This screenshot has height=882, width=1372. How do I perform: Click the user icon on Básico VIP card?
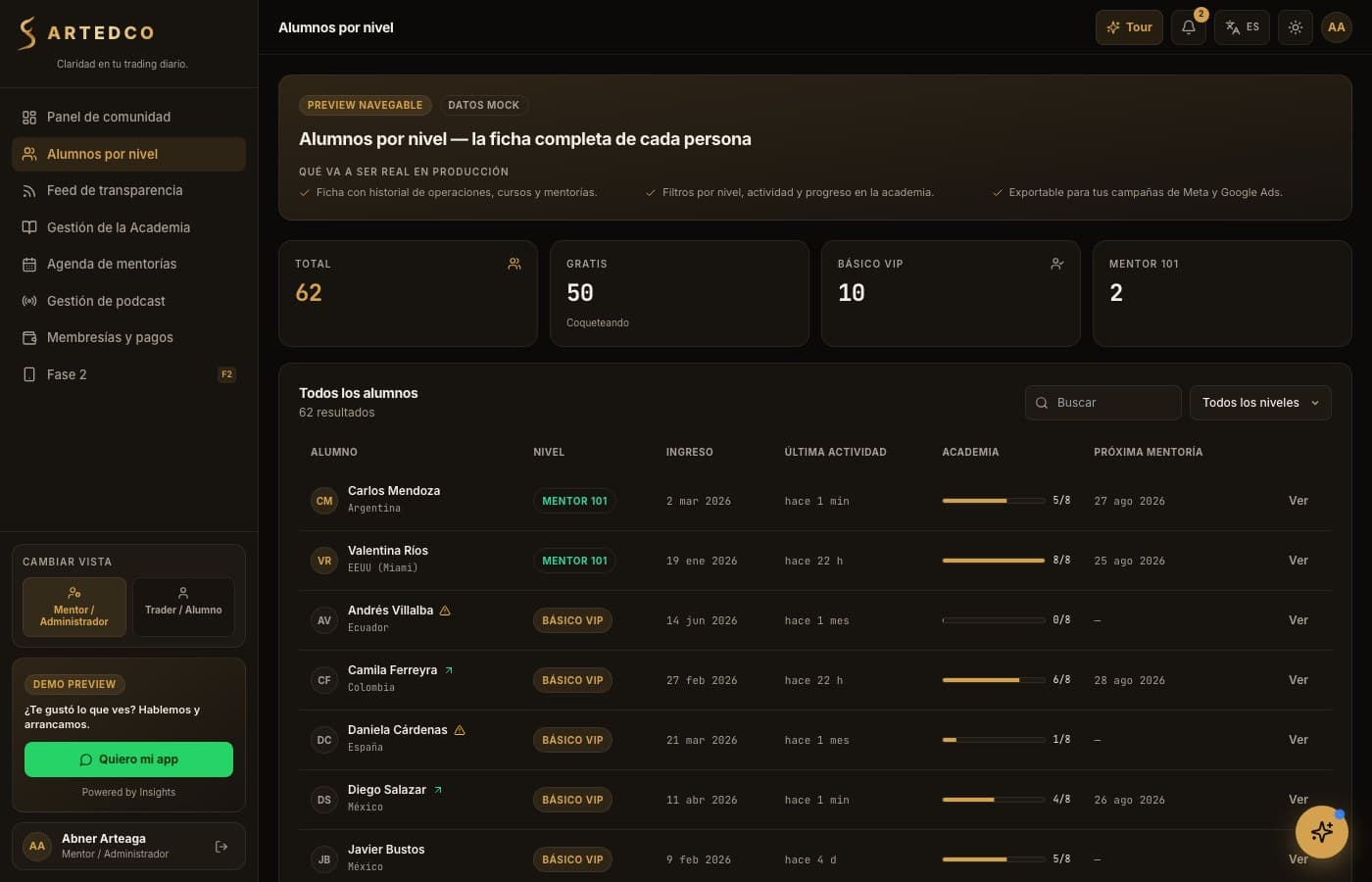(1057, 264)
